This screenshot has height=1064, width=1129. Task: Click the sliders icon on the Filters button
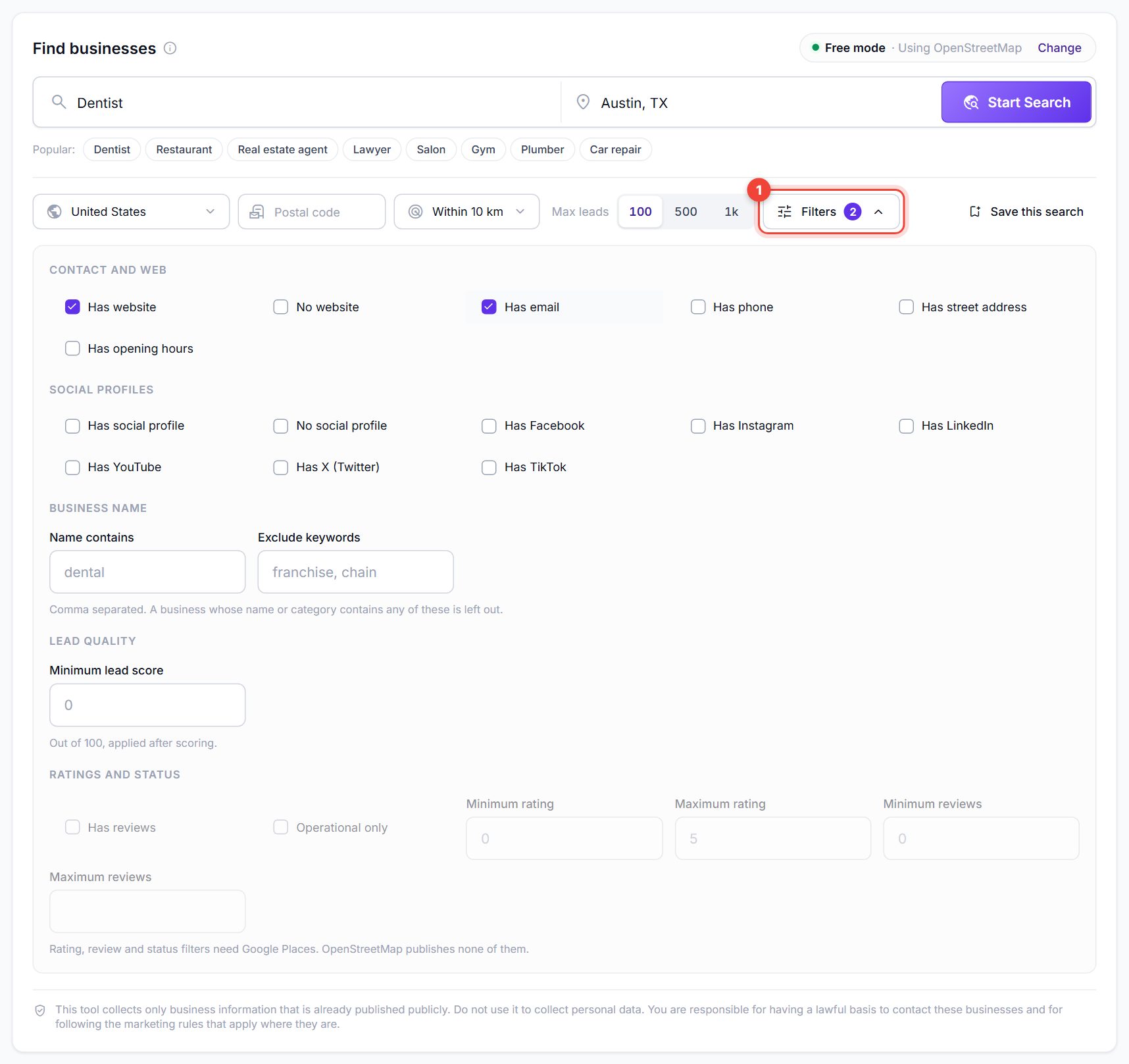785,212
